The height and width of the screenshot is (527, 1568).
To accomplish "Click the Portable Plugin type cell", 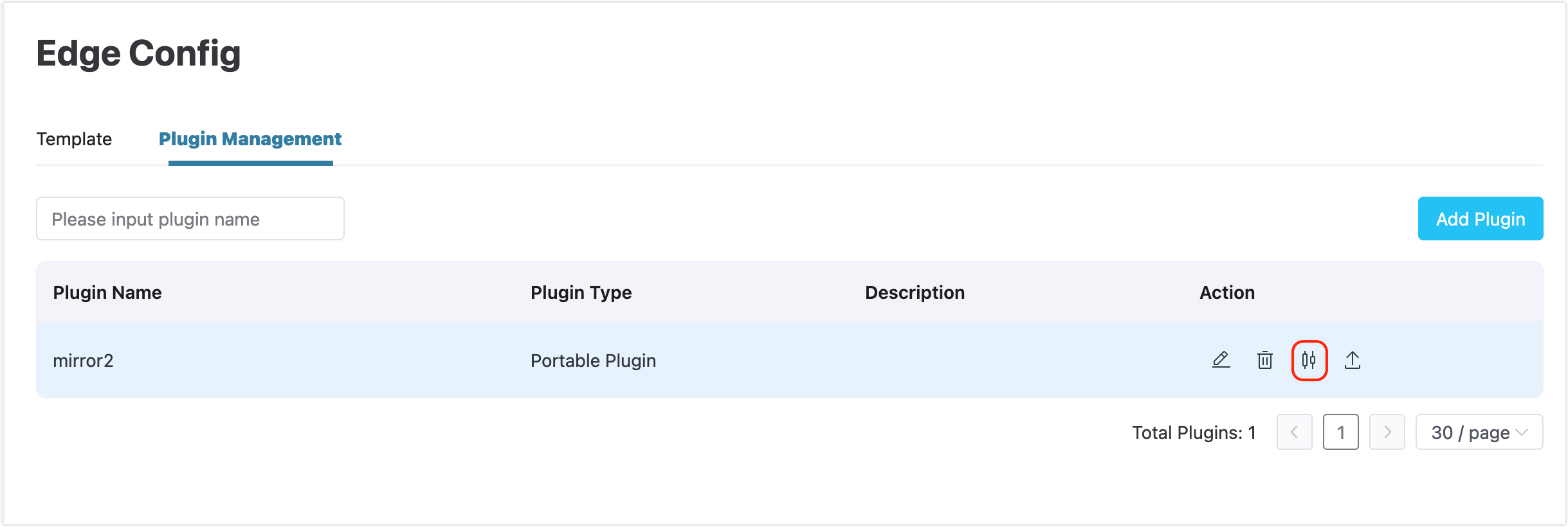I will pyautogui.click(x=593, y=361).
